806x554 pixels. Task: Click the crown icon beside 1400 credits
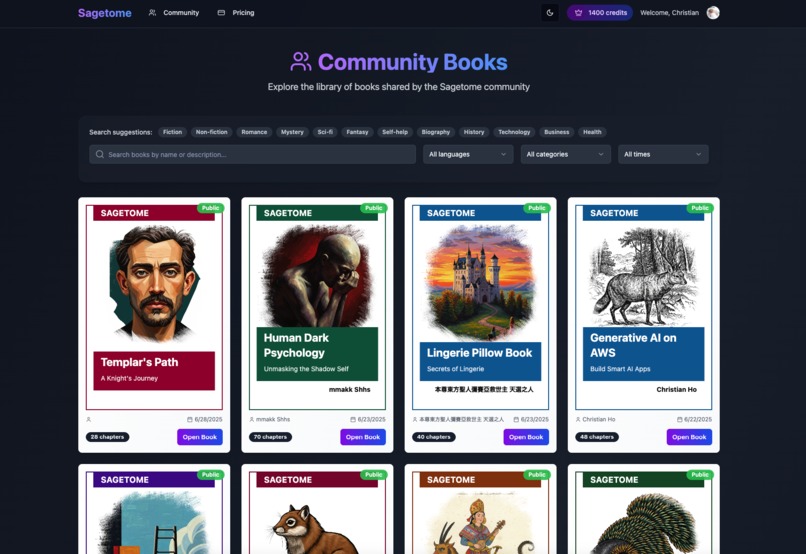tap(578, 13)
